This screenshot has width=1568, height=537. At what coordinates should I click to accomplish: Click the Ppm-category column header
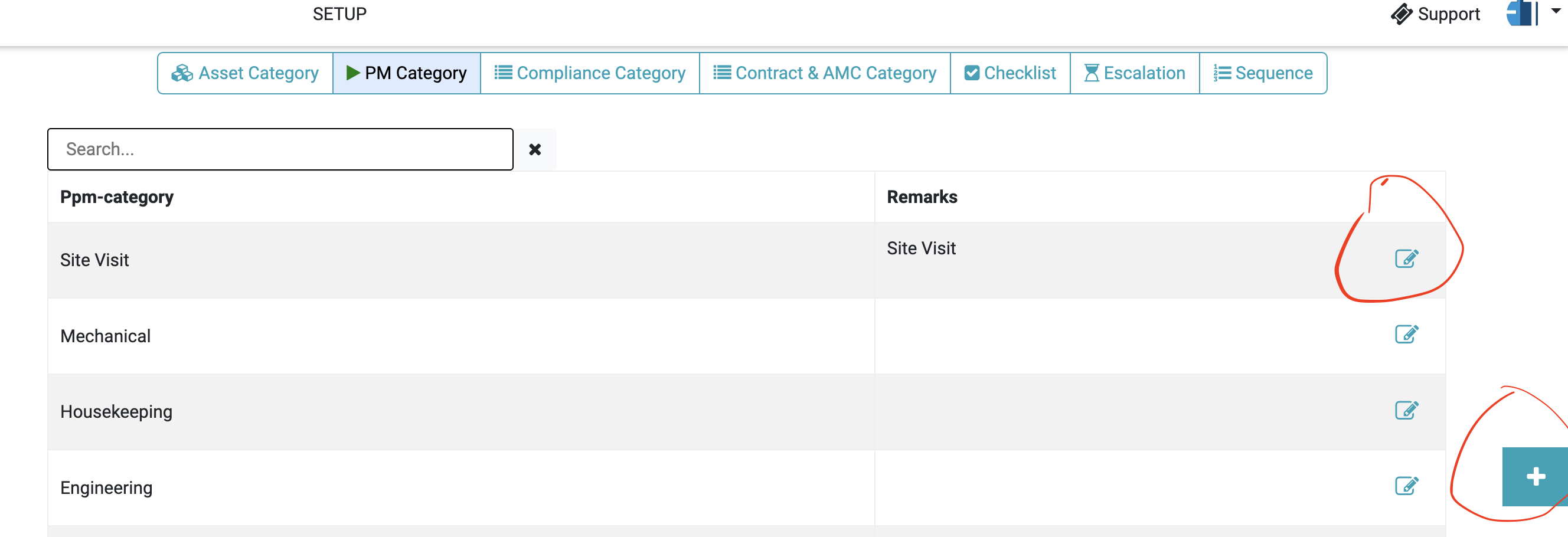[x=117, y=197]
